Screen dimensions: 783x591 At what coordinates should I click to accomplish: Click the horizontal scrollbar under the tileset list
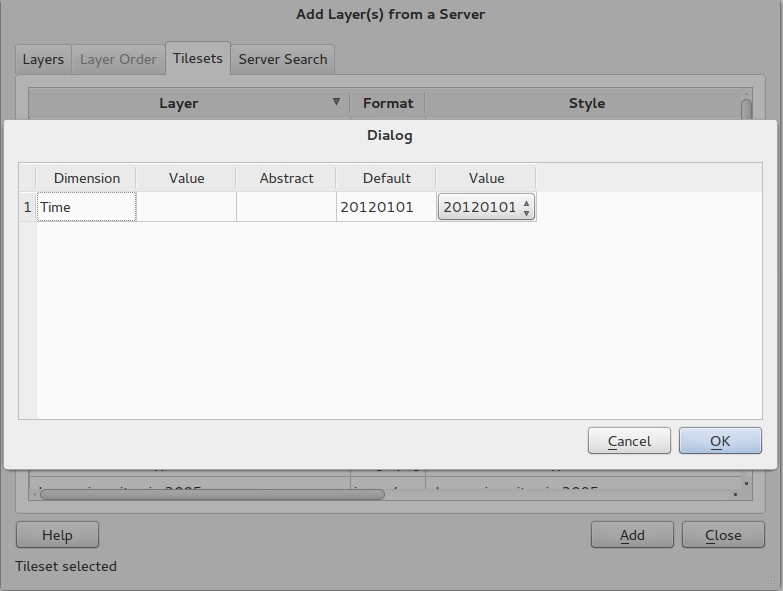click(210, 493)
